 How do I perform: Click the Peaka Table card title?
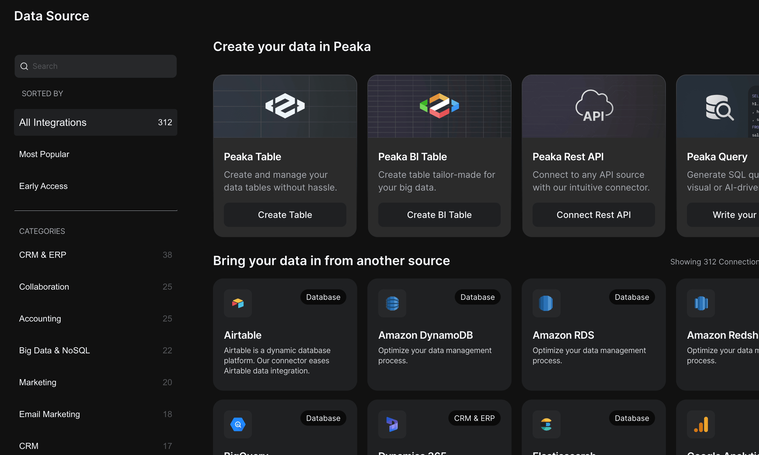(x=252, y=157)
